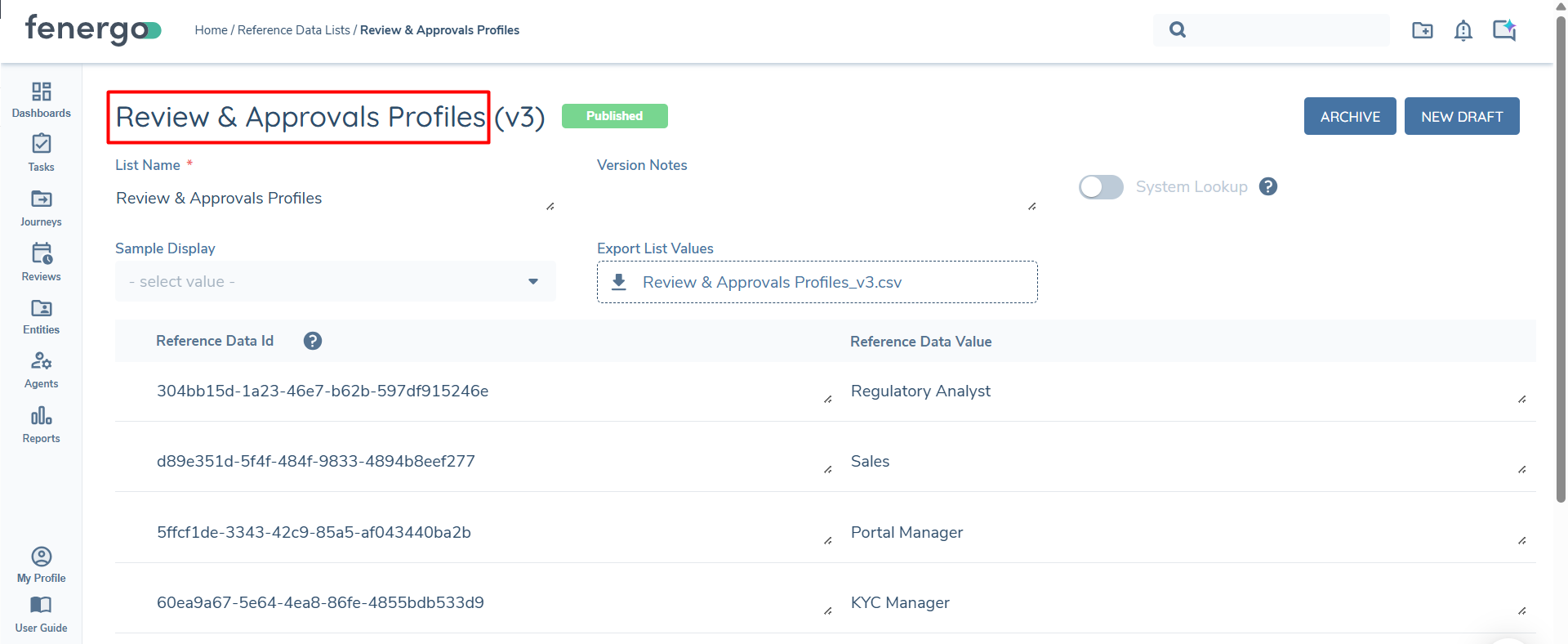Open the Reviews section
The width and height of the screenshot is (1568, 644).
pos(41,262)
